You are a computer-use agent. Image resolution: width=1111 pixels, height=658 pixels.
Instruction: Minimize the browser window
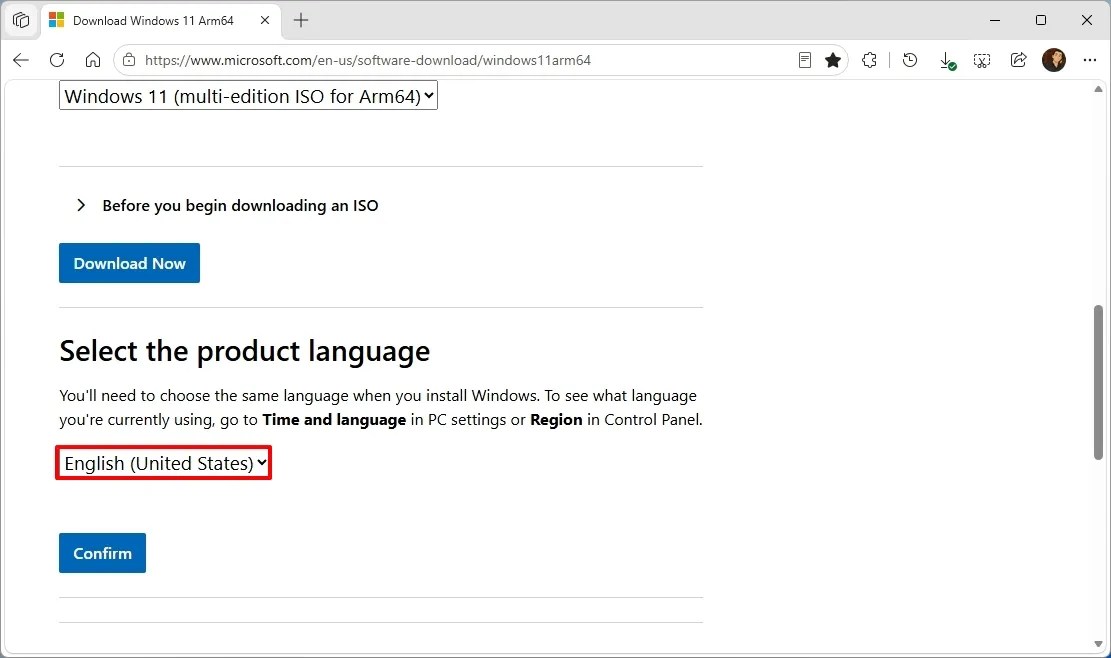click(x=995, y=21)
